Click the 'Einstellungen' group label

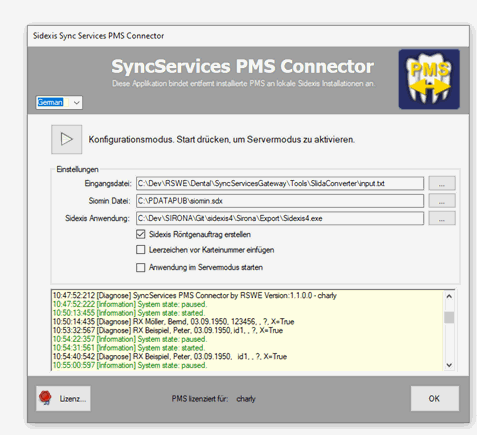tap(77, 169)
